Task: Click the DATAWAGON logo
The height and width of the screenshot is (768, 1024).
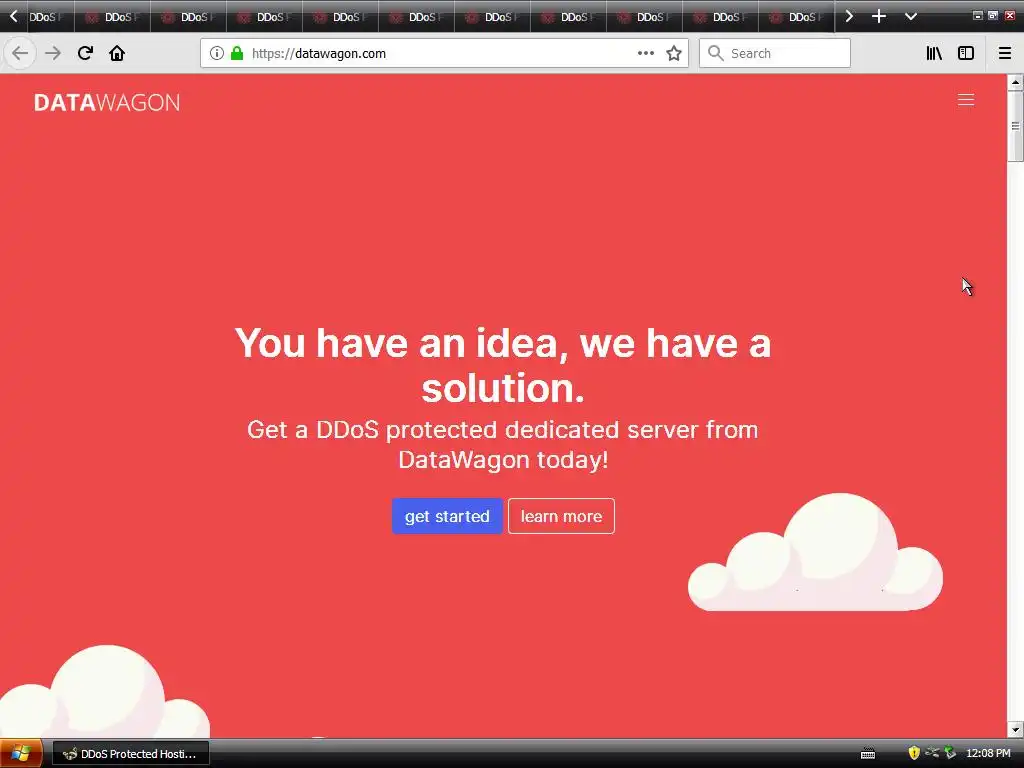Action: (106, 103)
